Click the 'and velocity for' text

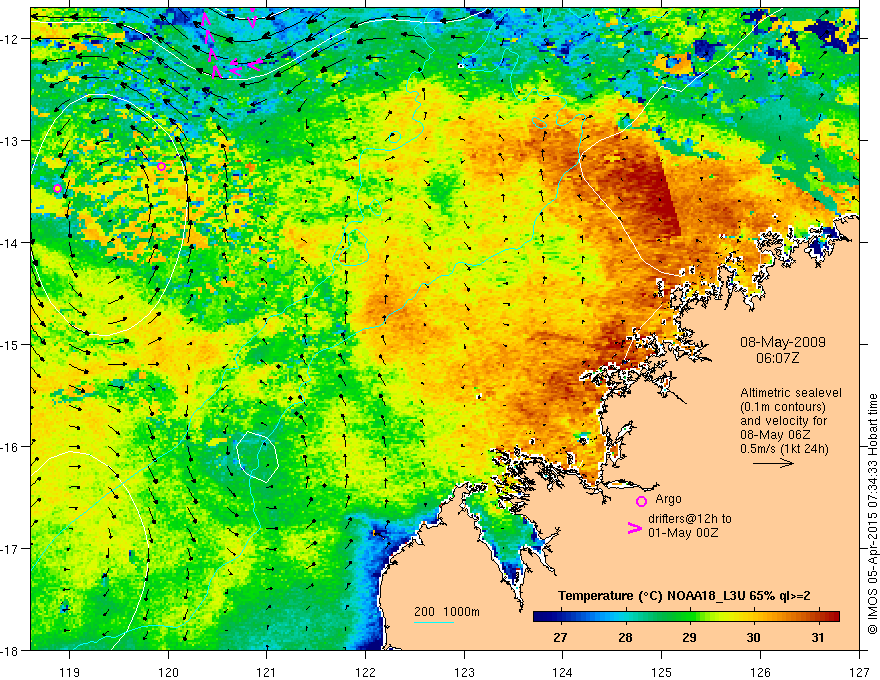[x=783, y=421]
